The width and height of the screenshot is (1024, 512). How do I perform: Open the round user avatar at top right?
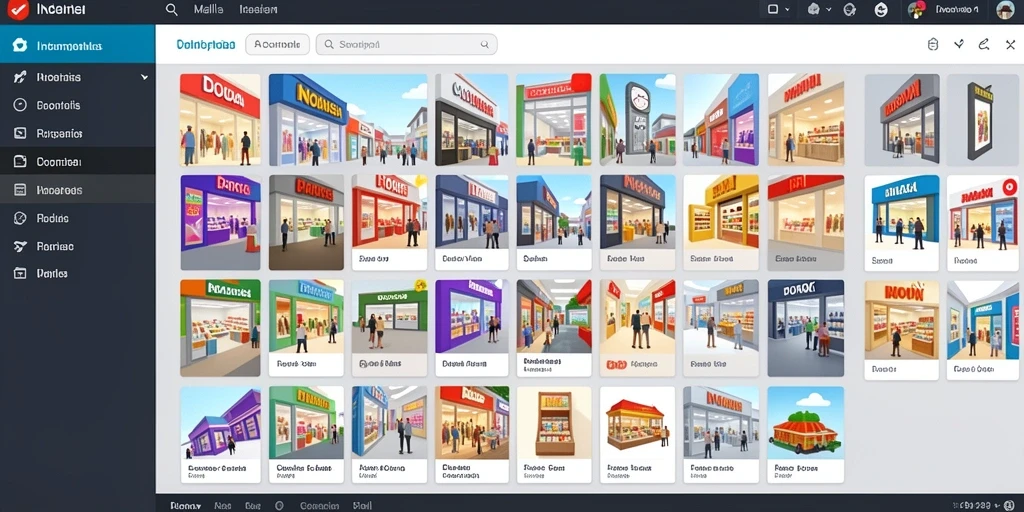(1006, 10)
